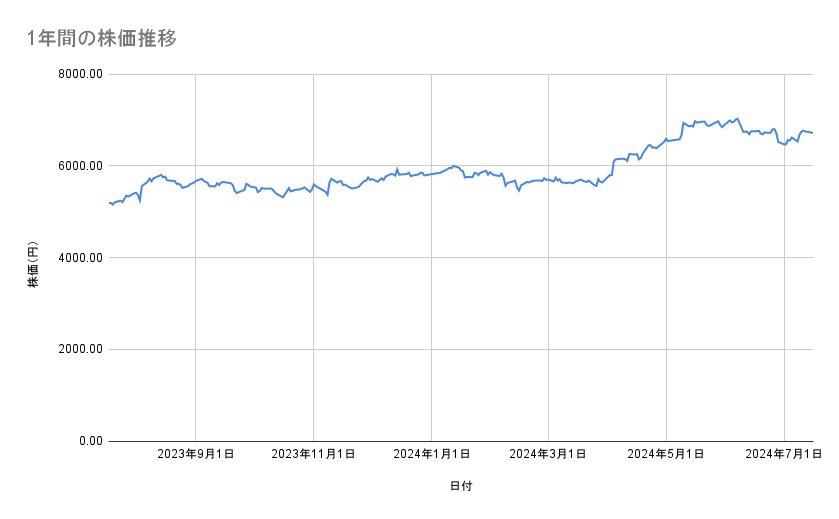Image resolution: width=839 pixels, height=519 pixels.
Task: Select the 2023年11月1日 date label
Action: click(x=314, y=454)
